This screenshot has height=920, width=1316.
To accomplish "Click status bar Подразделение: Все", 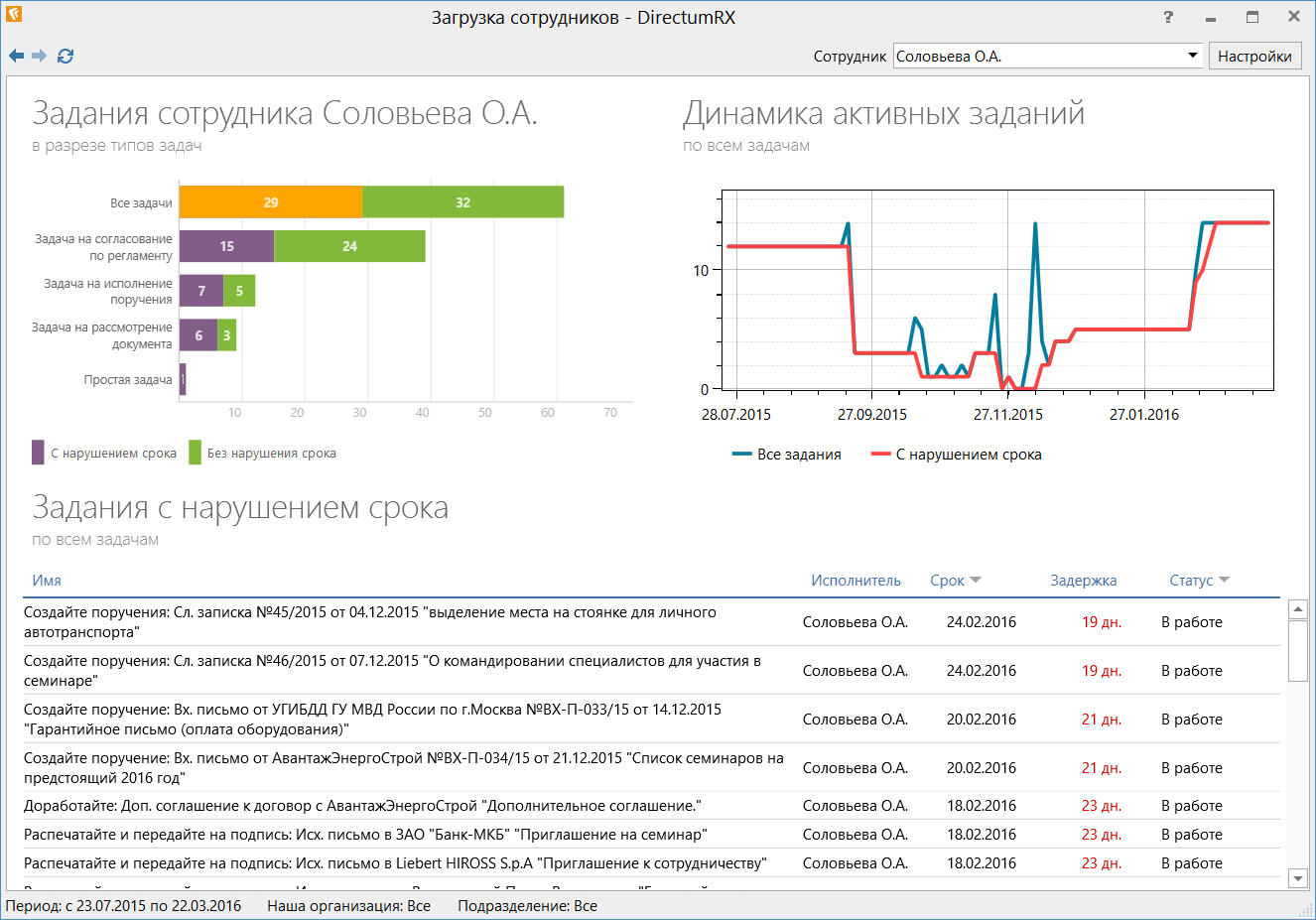I will point(527,906).
